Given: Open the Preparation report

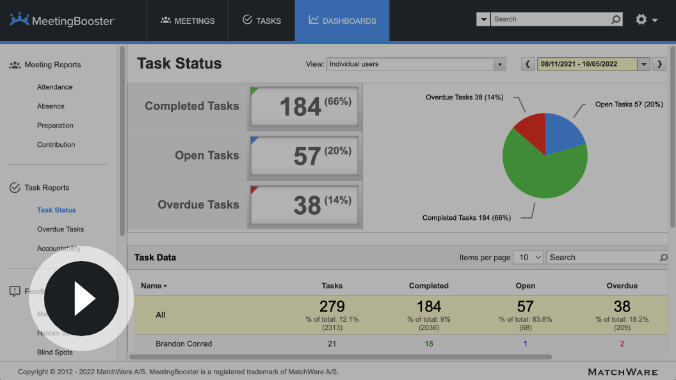Looking at the screenshot, I should [x=55, y=126].
